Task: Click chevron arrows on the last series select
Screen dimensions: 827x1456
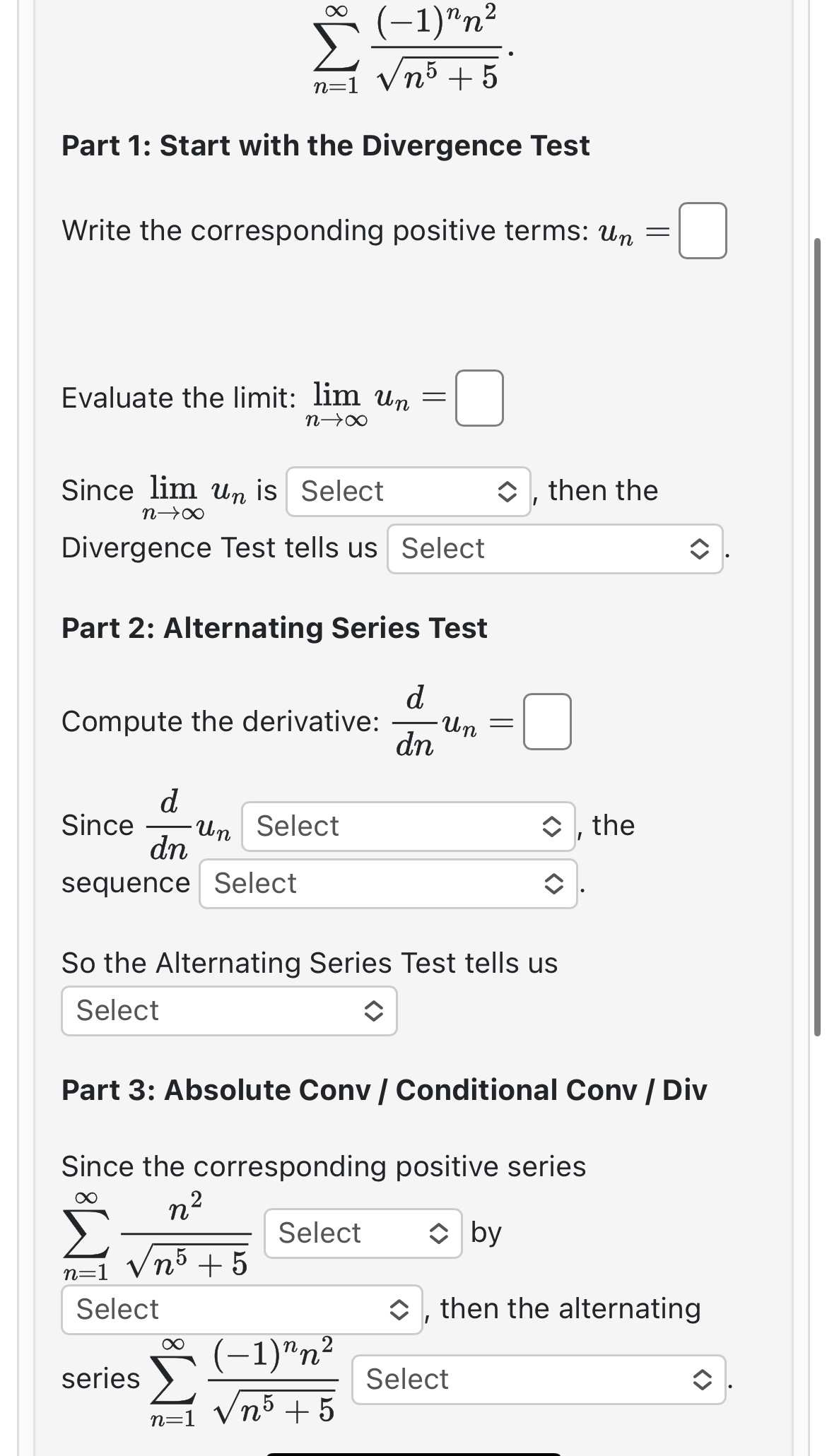Action: [701, 1380]
